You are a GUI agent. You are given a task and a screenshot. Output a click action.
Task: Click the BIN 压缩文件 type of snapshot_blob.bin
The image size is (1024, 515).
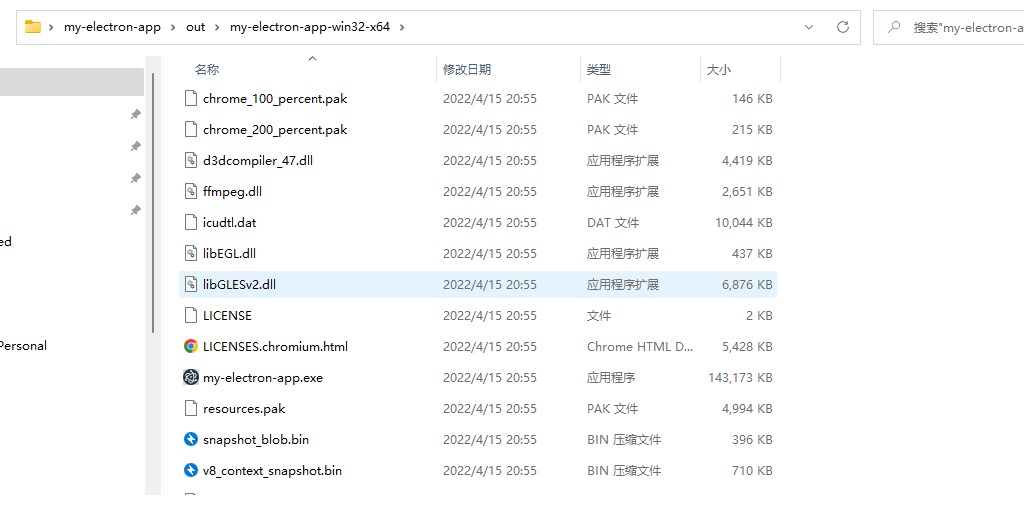(x=624, y=439)
